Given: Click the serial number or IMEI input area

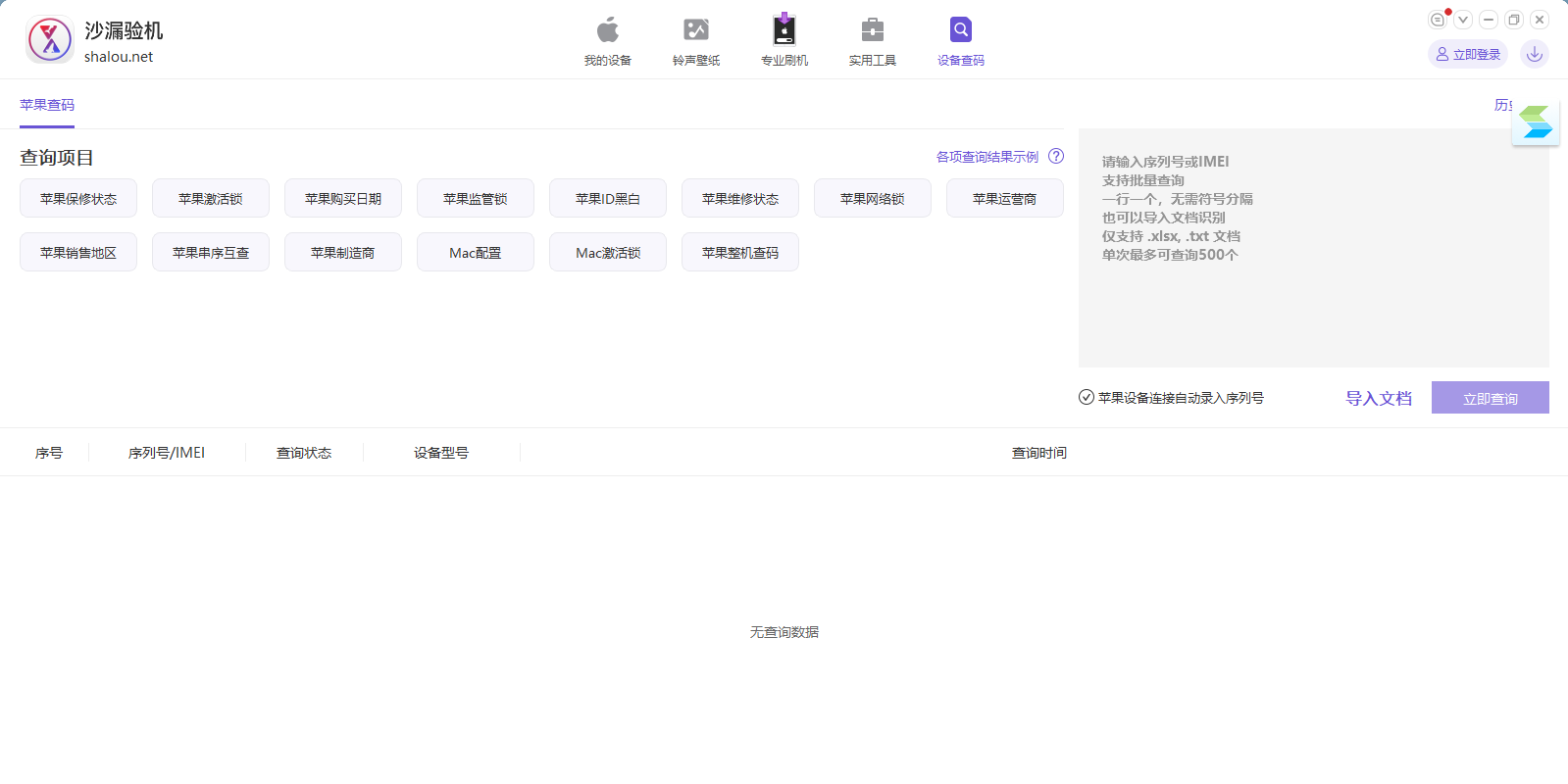Looking at the screenshot, I should (x=1314, y=294).
